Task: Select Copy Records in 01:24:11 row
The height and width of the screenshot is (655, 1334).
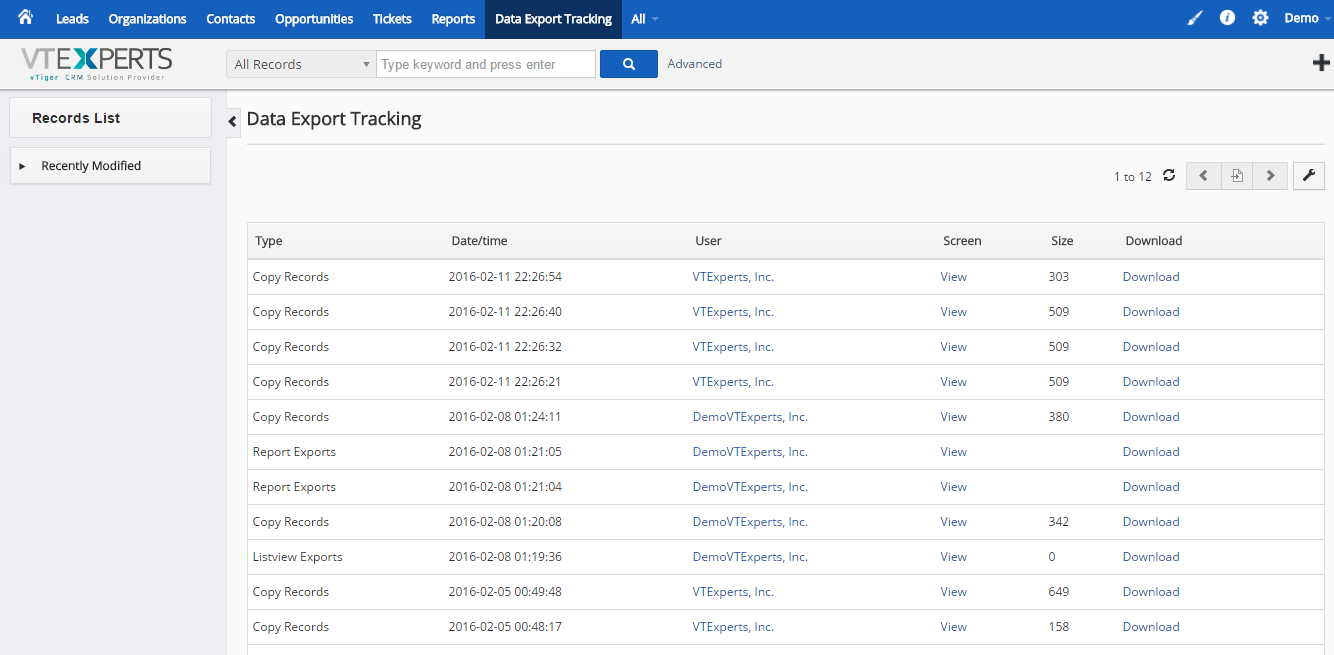Action: click(x=291, y=417)
